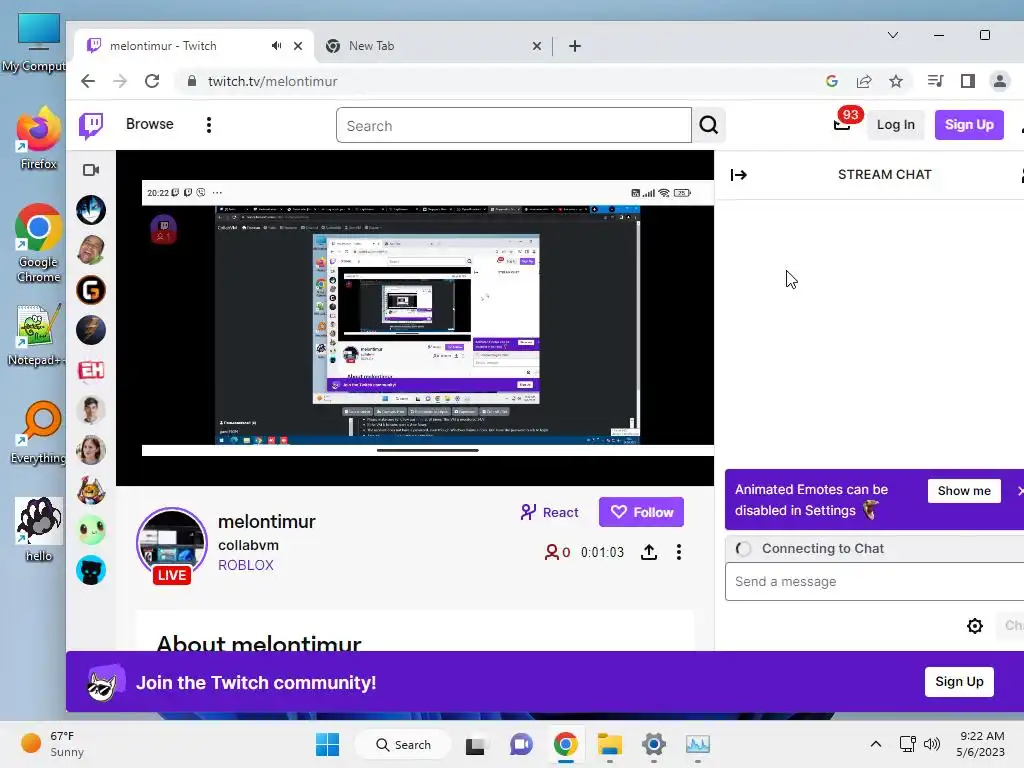
Task: Open the weather widget 67°F Sunny
Action: [52, 744]
